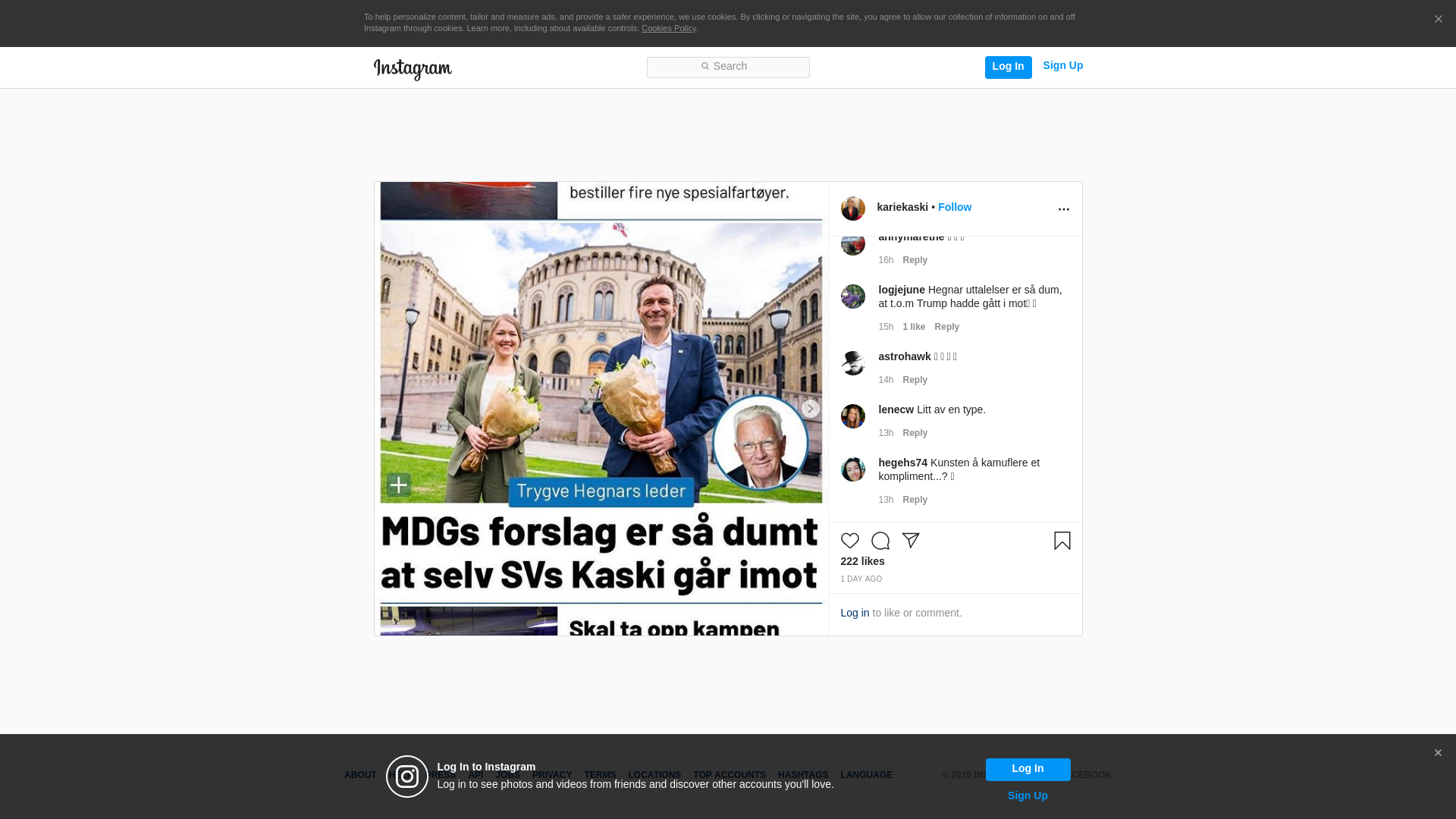1456x819 pixels.
Task: Close the bottom login prompt
Action: pos(1437,753)
